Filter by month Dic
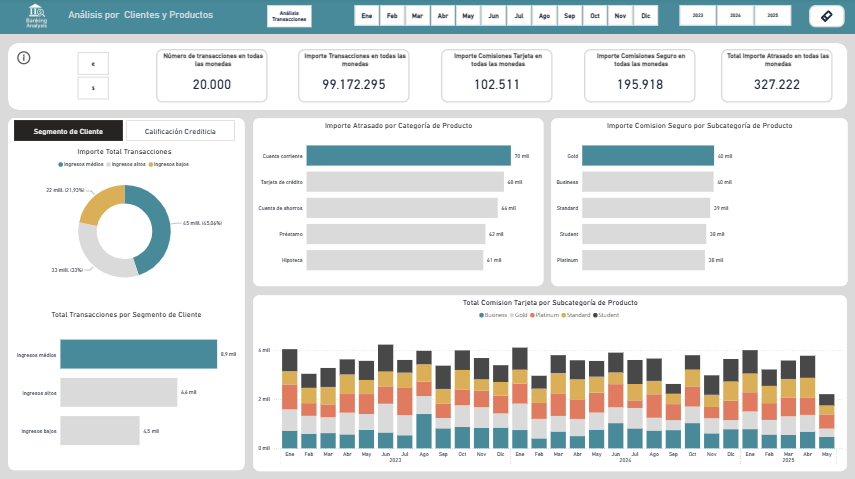 pyautogui.click(x=646, y=16)
